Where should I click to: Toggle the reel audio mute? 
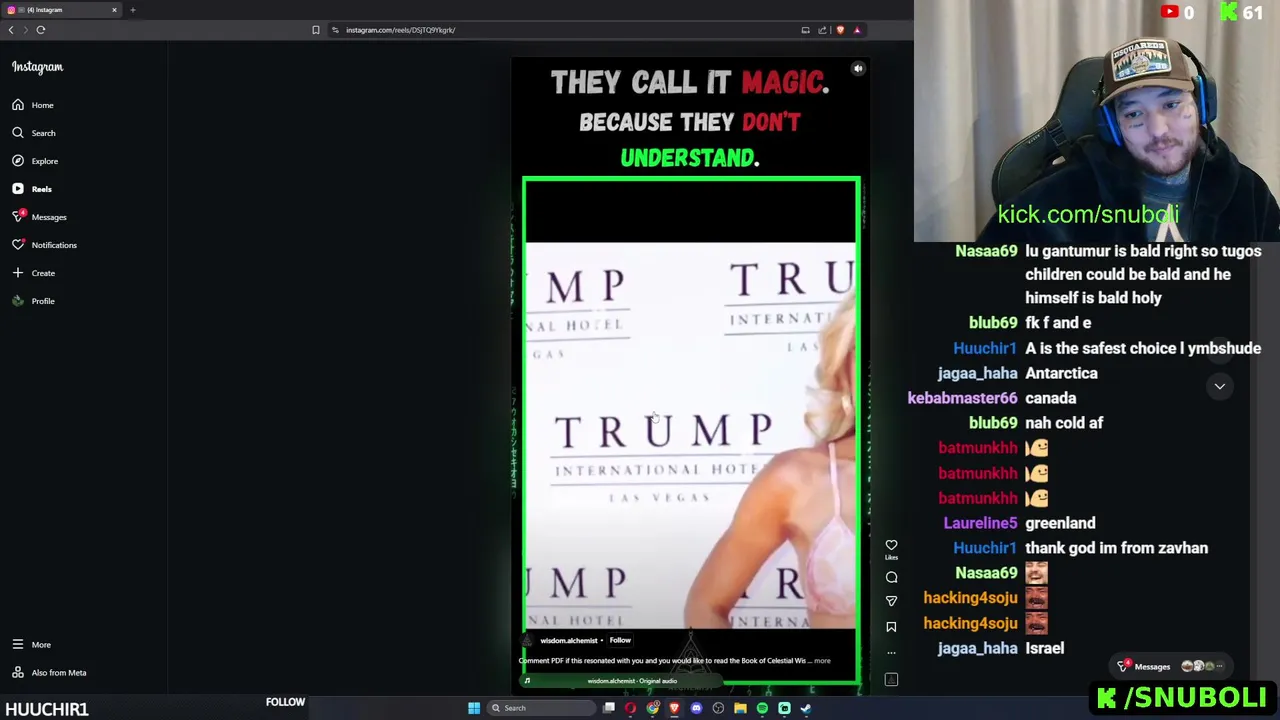[858, 69]
